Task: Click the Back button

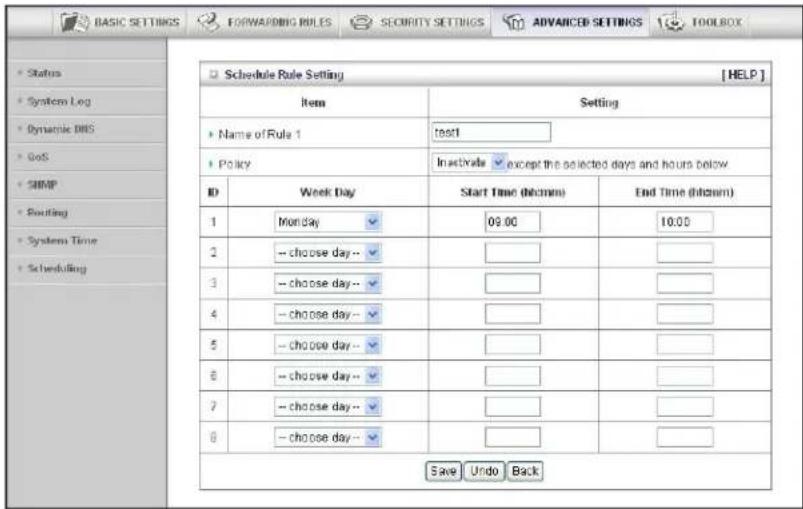Action: click(525, 471)
